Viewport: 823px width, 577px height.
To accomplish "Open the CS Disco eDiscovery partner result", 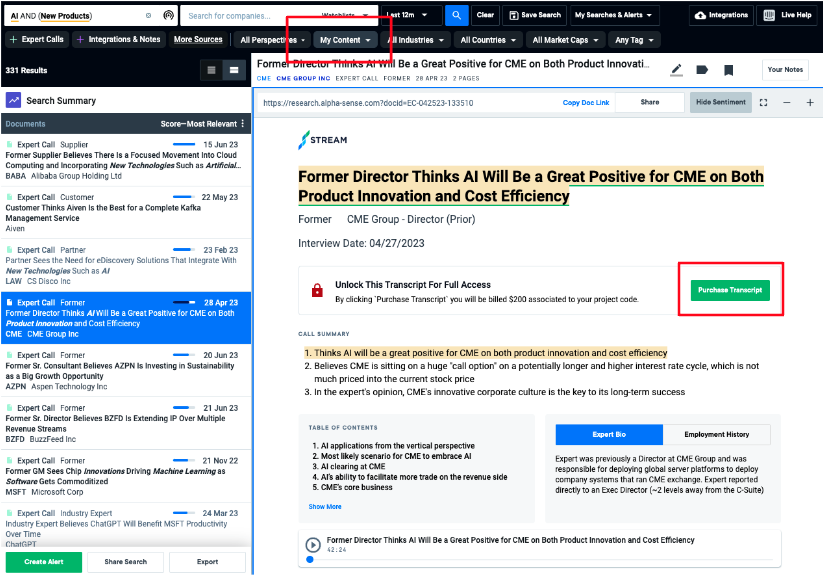I will [125, 265].
